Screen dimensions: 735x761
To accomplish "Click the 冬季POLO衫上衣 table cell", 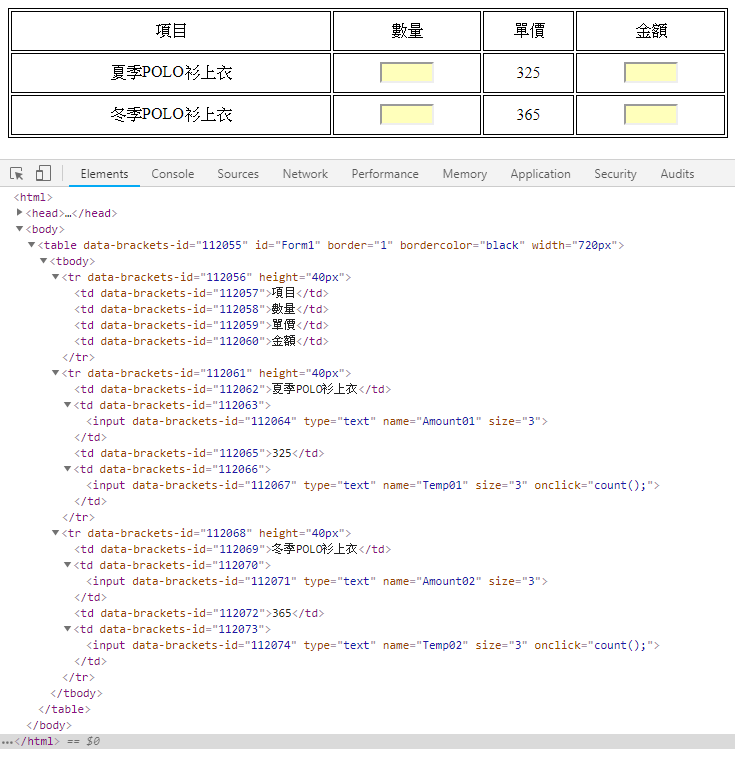I will 171,115.
